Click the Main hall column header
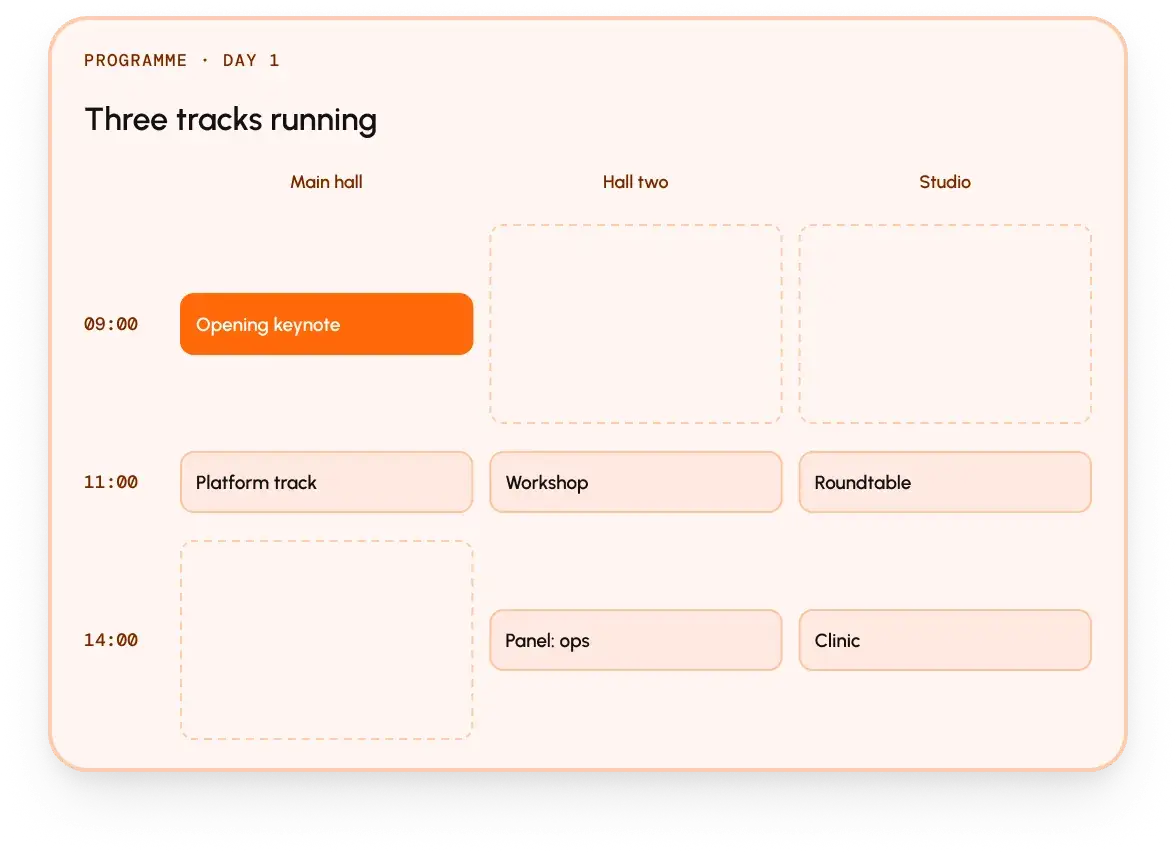1176x852 pixels. (x=326, y=182)
